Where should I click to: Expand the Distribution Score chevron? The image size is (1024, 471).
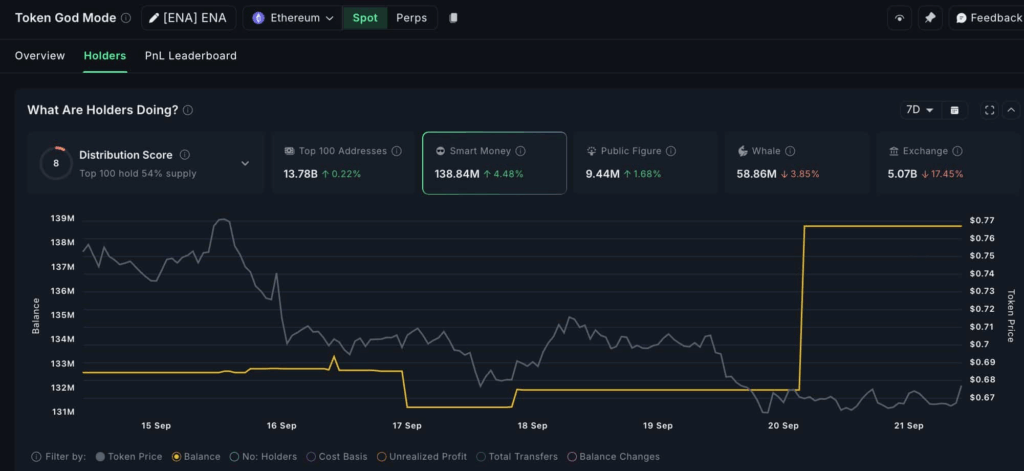pyautogui.click(x=245, y=163)
